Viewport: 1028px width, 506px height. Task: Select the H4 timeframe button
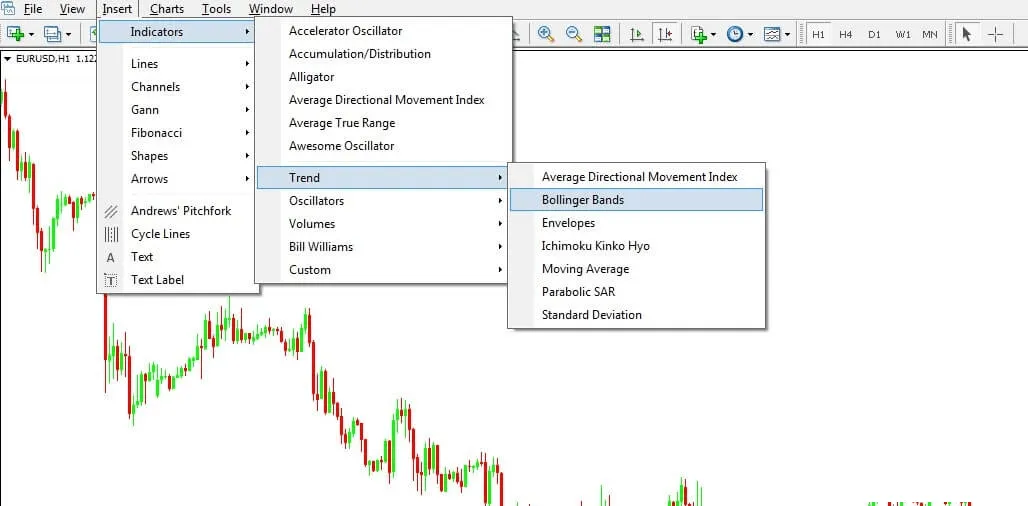click(846, 34)
